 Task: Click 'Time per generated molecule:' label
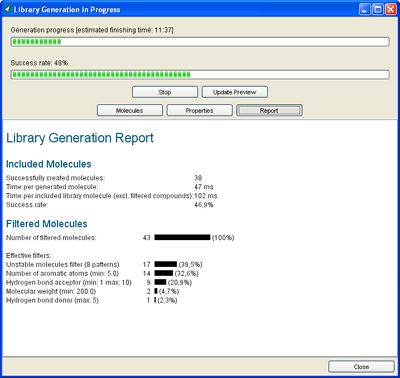pos(52,187)
